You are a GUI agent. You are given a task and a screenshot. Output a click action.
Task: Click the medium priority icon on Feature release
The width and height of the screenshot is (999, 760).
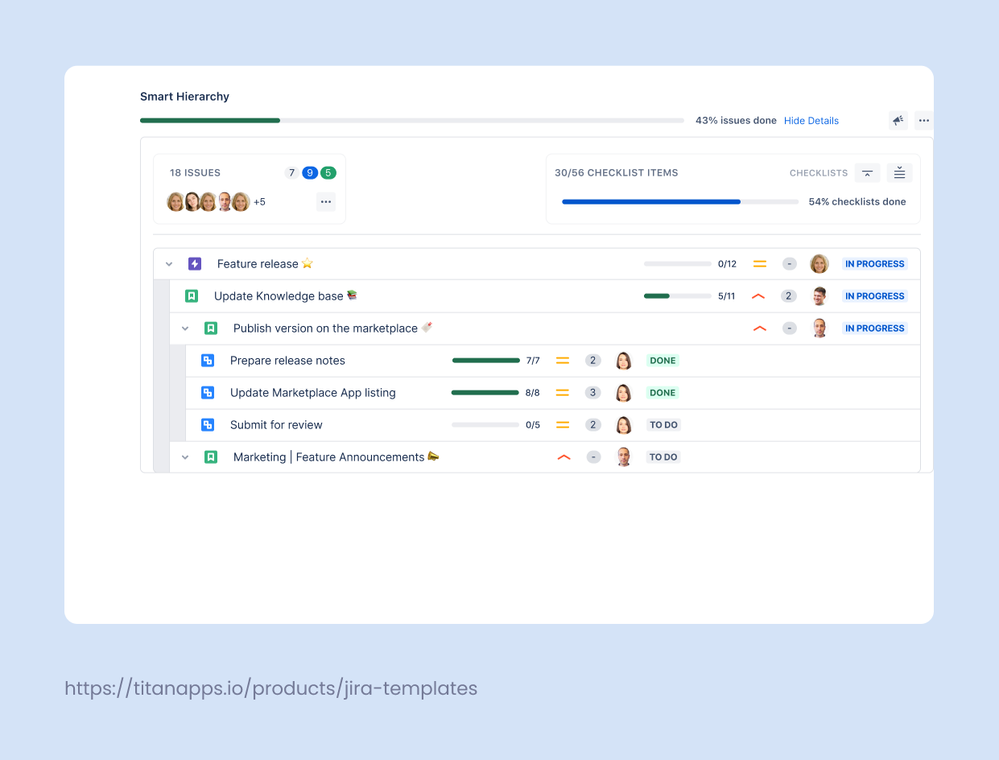pos(759,263)
